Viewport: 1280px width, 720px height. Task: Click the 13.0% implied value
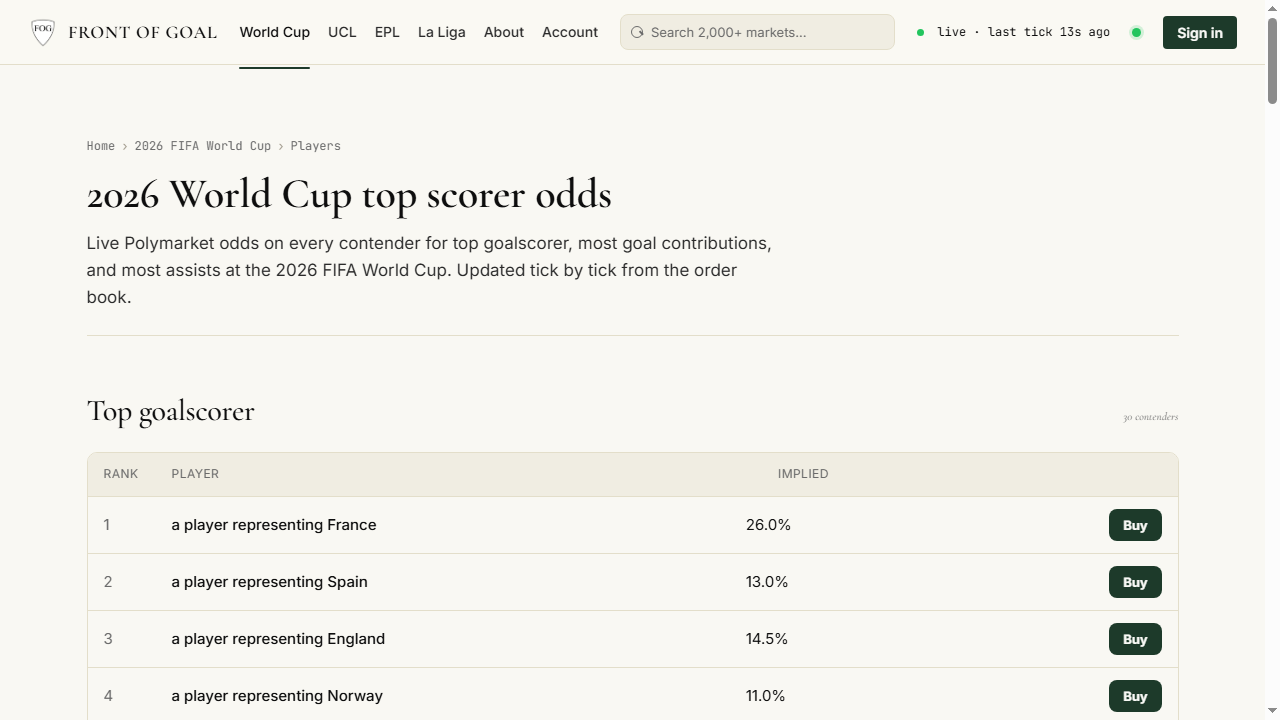[767, 582]
